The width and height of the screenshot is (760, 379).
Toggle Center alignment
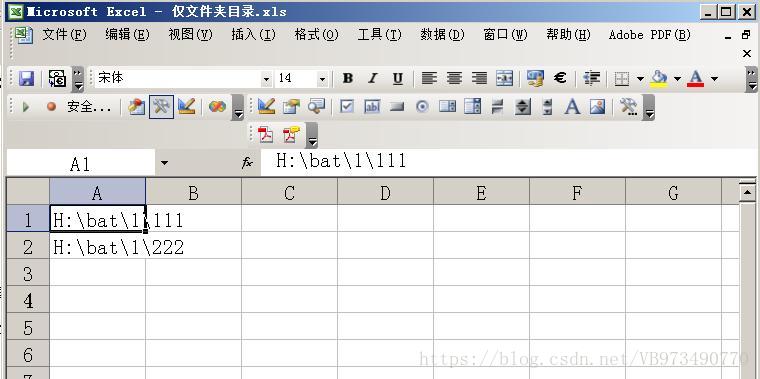point(454,78)
